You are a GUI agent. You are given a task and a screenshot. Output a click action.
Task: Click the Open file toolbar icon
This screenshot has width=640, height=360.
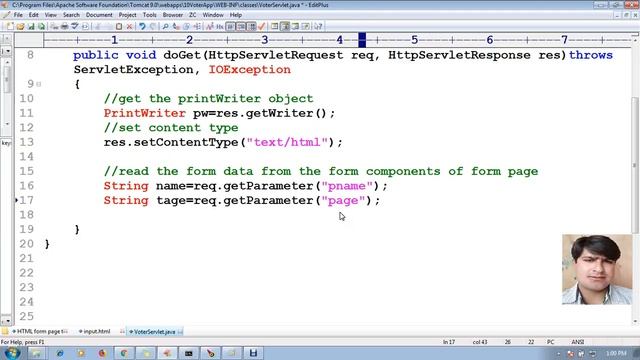pyautogui.click(x=20, y=27)
